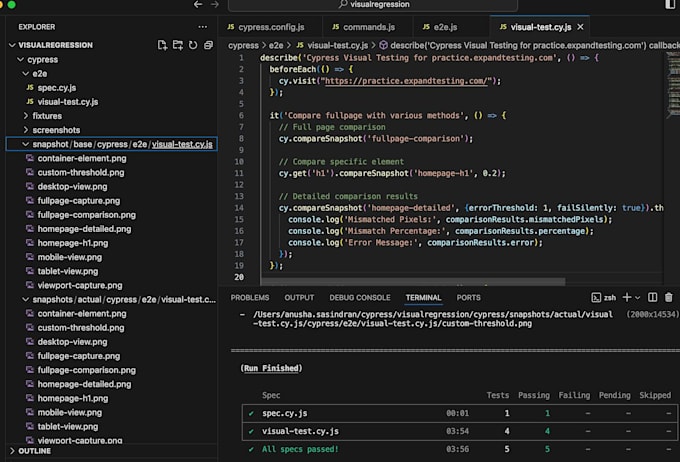Image resolution: width=680 pixels, height=462 pixels.
Task: Click the editor minimap on the right
Action: pyautogui.click(x=673, y=85)
